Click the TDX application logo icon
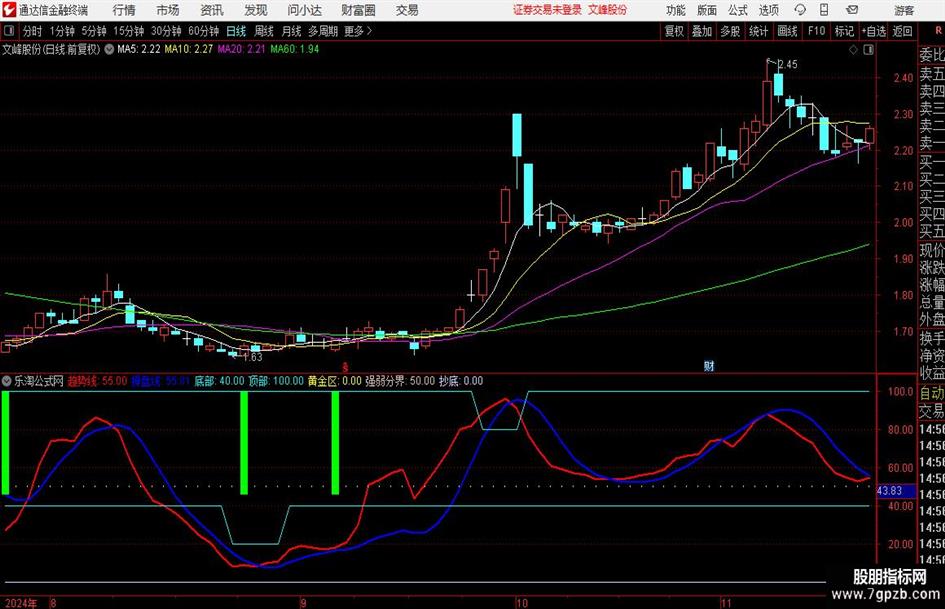945x609 pixels. click(x=9, y=10)
